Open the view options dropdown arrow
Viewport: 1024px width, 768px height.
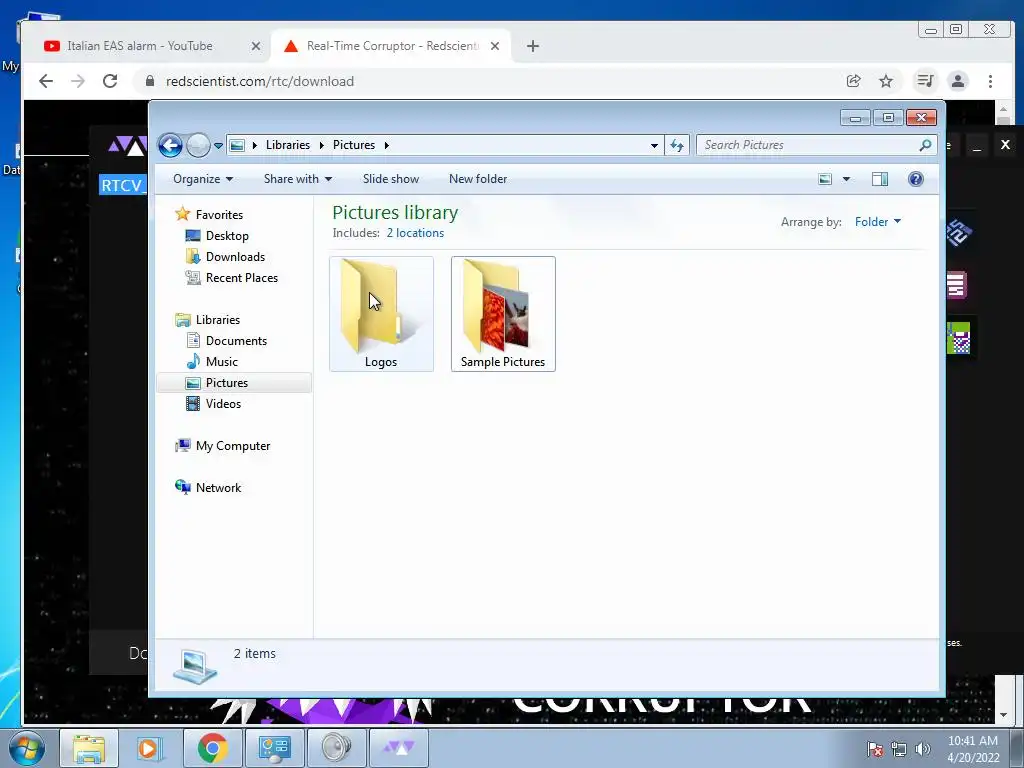point(846,179)
